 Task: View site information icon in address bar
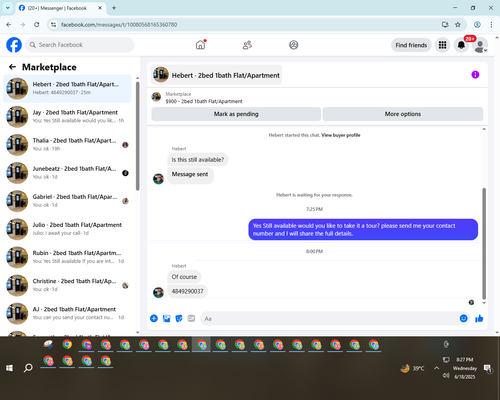point(53,24)
